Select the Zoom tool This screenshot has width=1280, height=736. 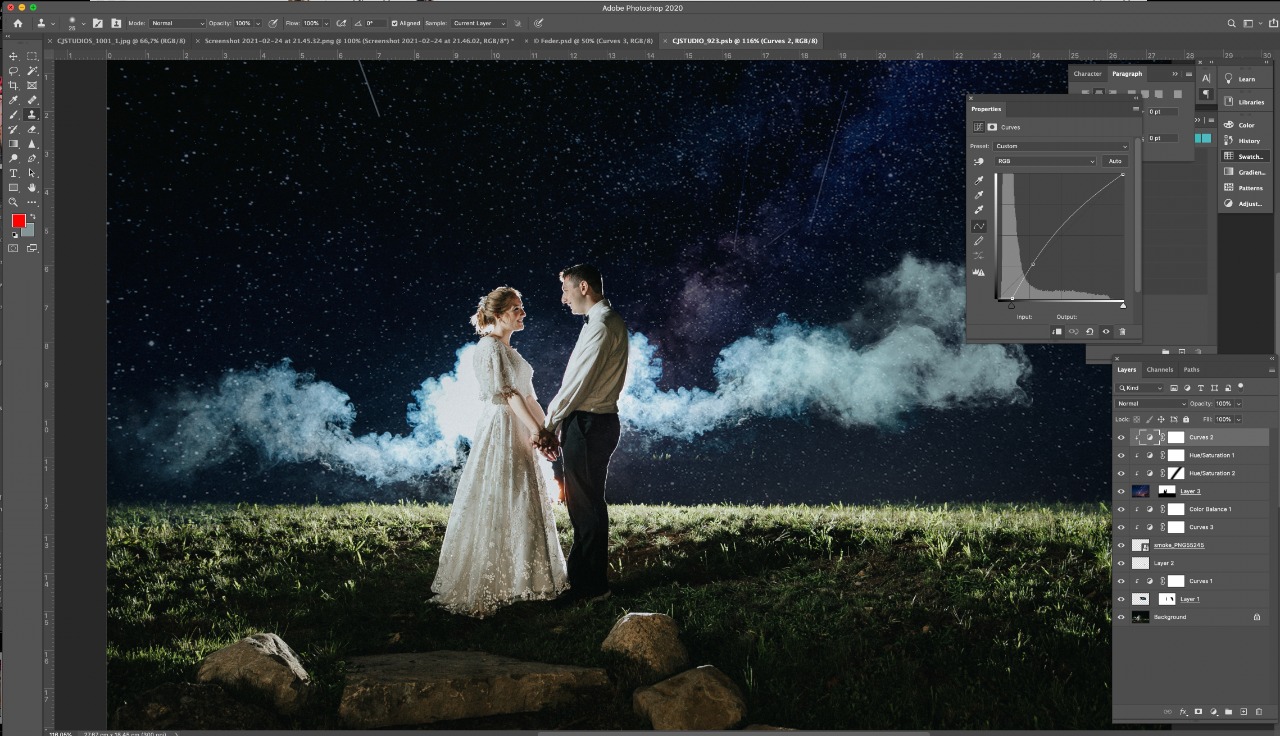14,202
